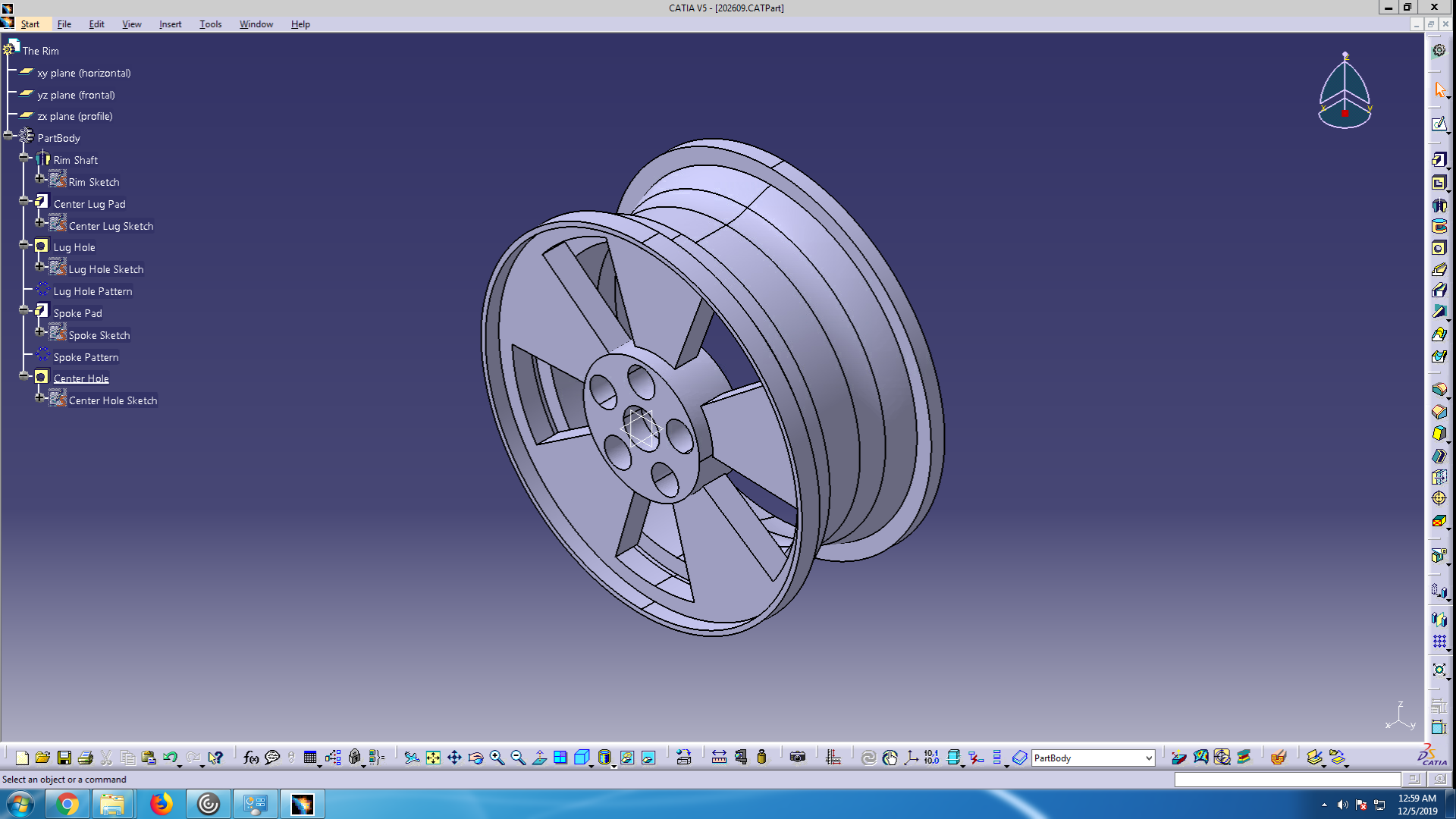Click the Measure Between icon
The image size is (1456, 819).
(719, 758)
